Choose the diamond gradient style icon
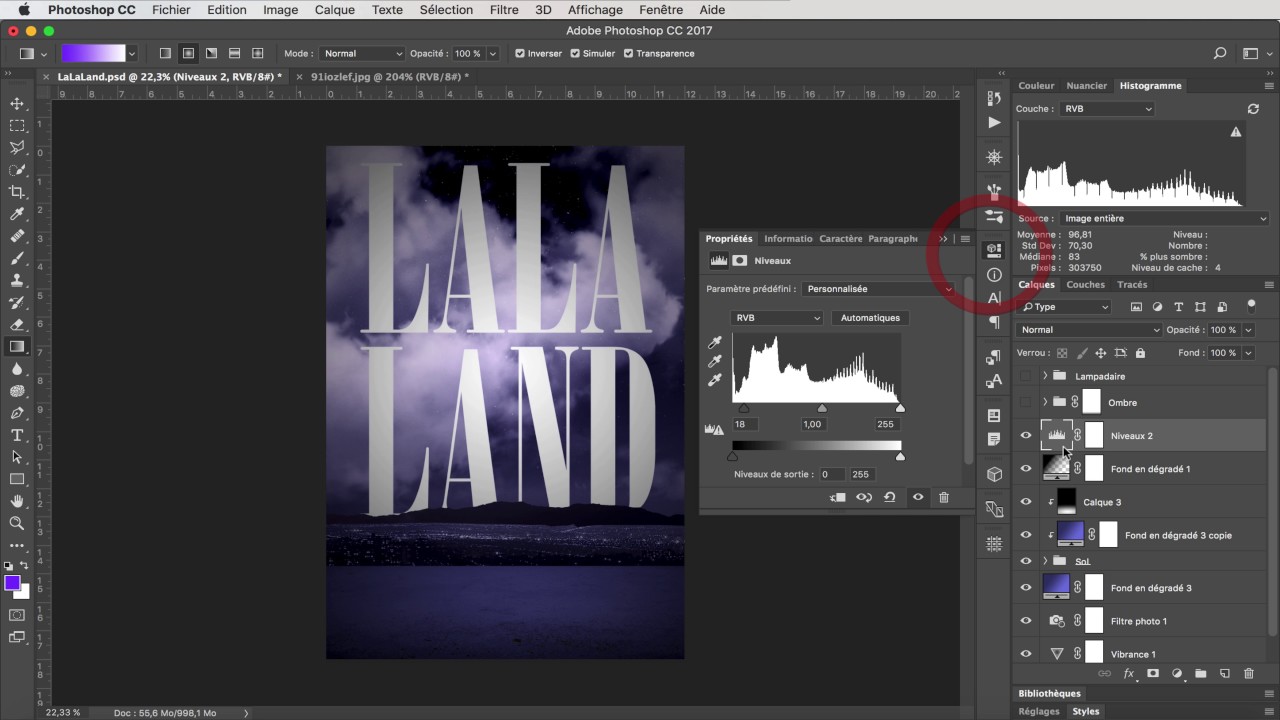Image resolution: width=1280 pixels, height=720 pixels. pyautogui.click(x=257, y=53)
